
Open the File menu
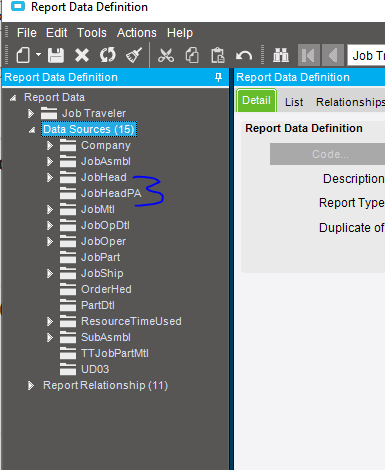pos(27,33)
